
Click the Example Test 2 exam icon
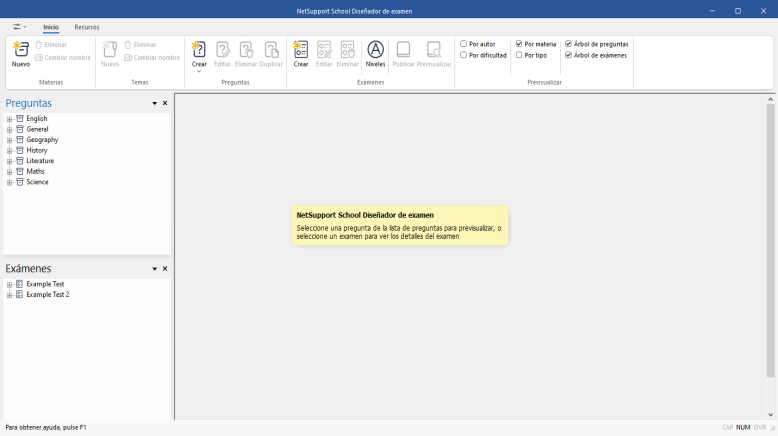(19, 295)
